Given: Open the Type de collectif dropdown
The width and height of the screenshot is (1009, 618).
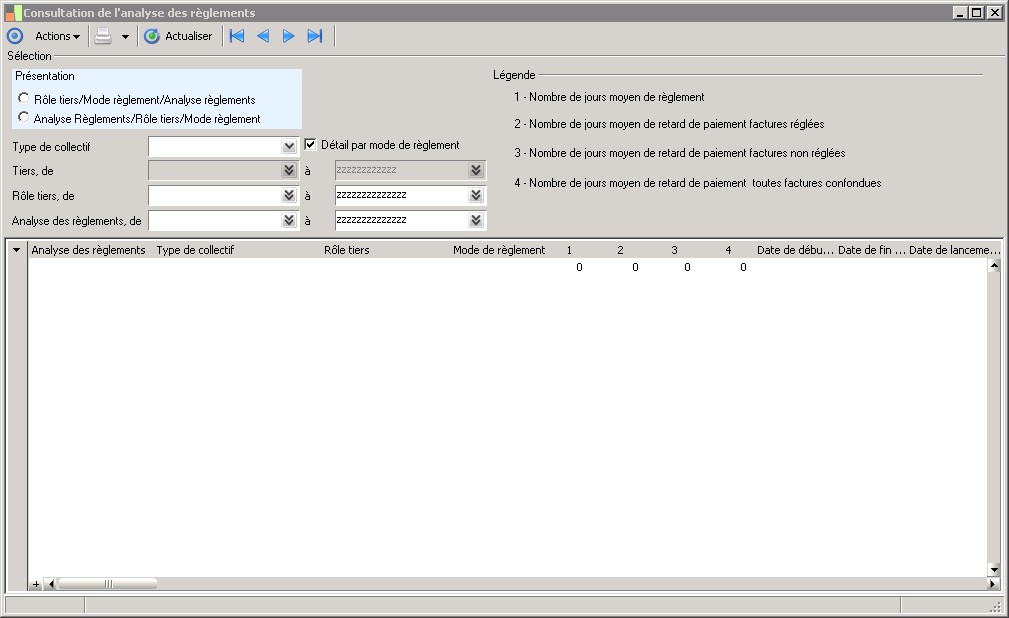Looking at the screenshot, I should click(289, 146).
